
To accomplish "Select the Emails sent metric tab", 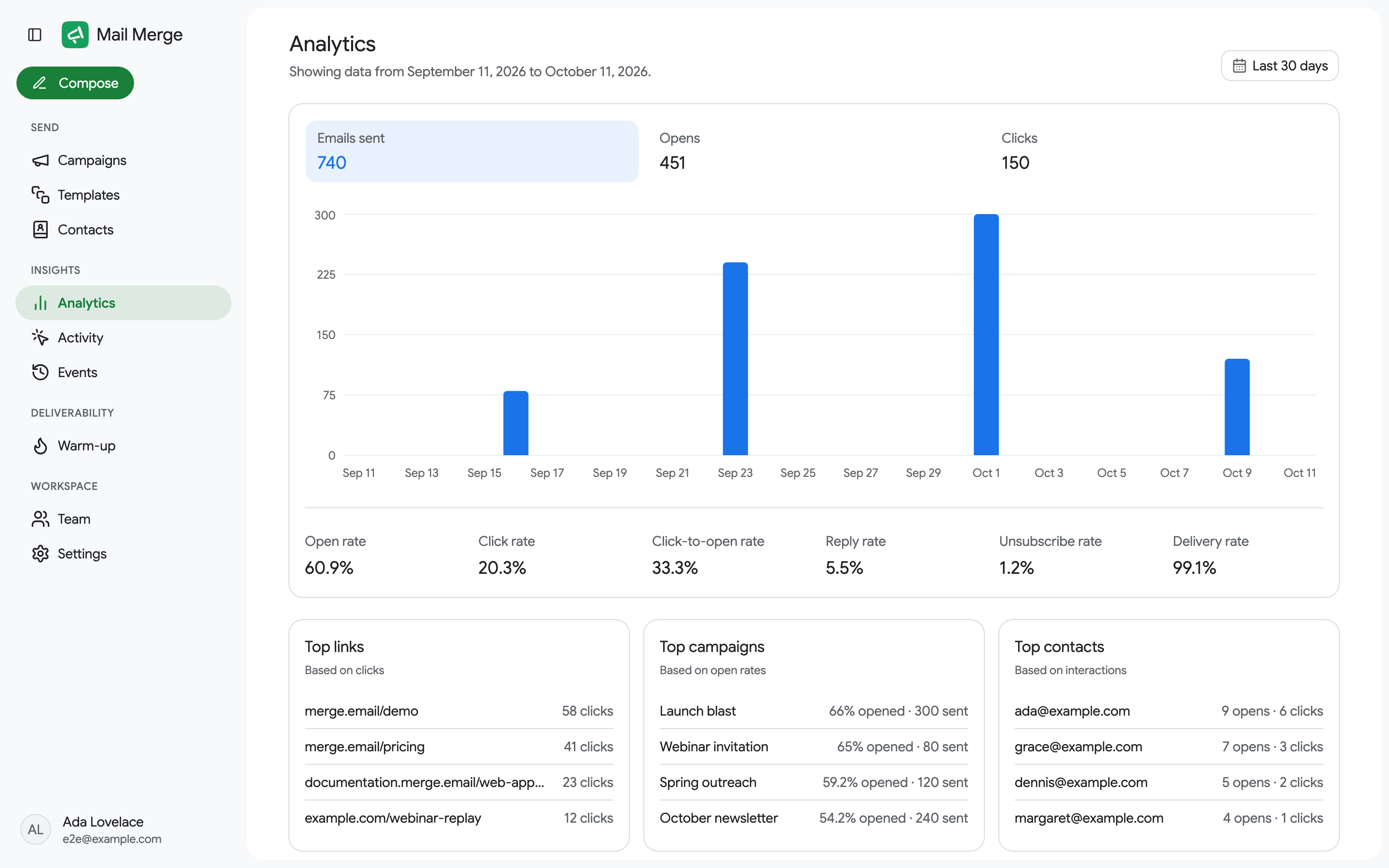I will click(472, 151).
